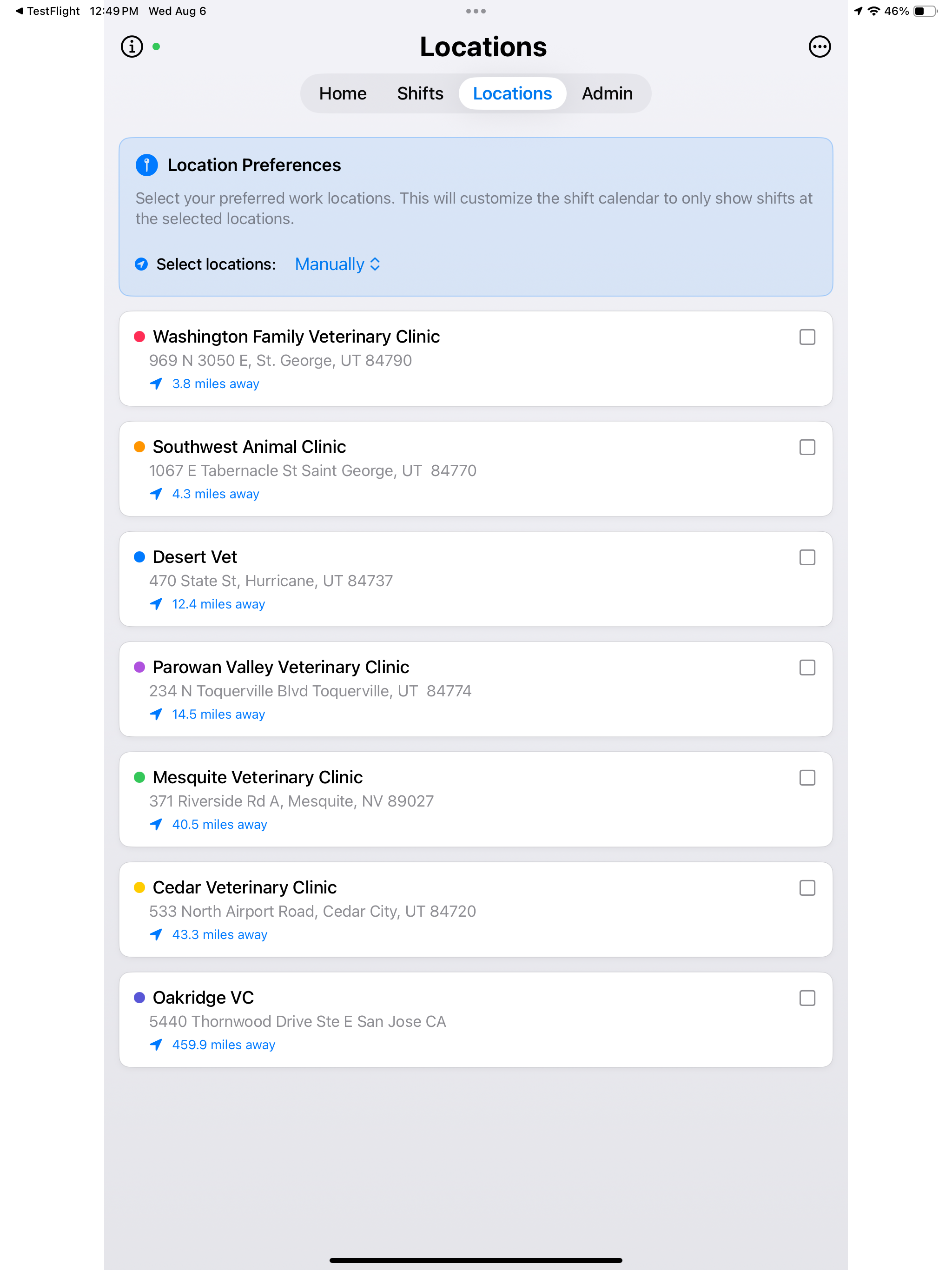Open 3.8 miles away distance link
This screenshot has width=952, height=1270.
[x=215, y=384]
